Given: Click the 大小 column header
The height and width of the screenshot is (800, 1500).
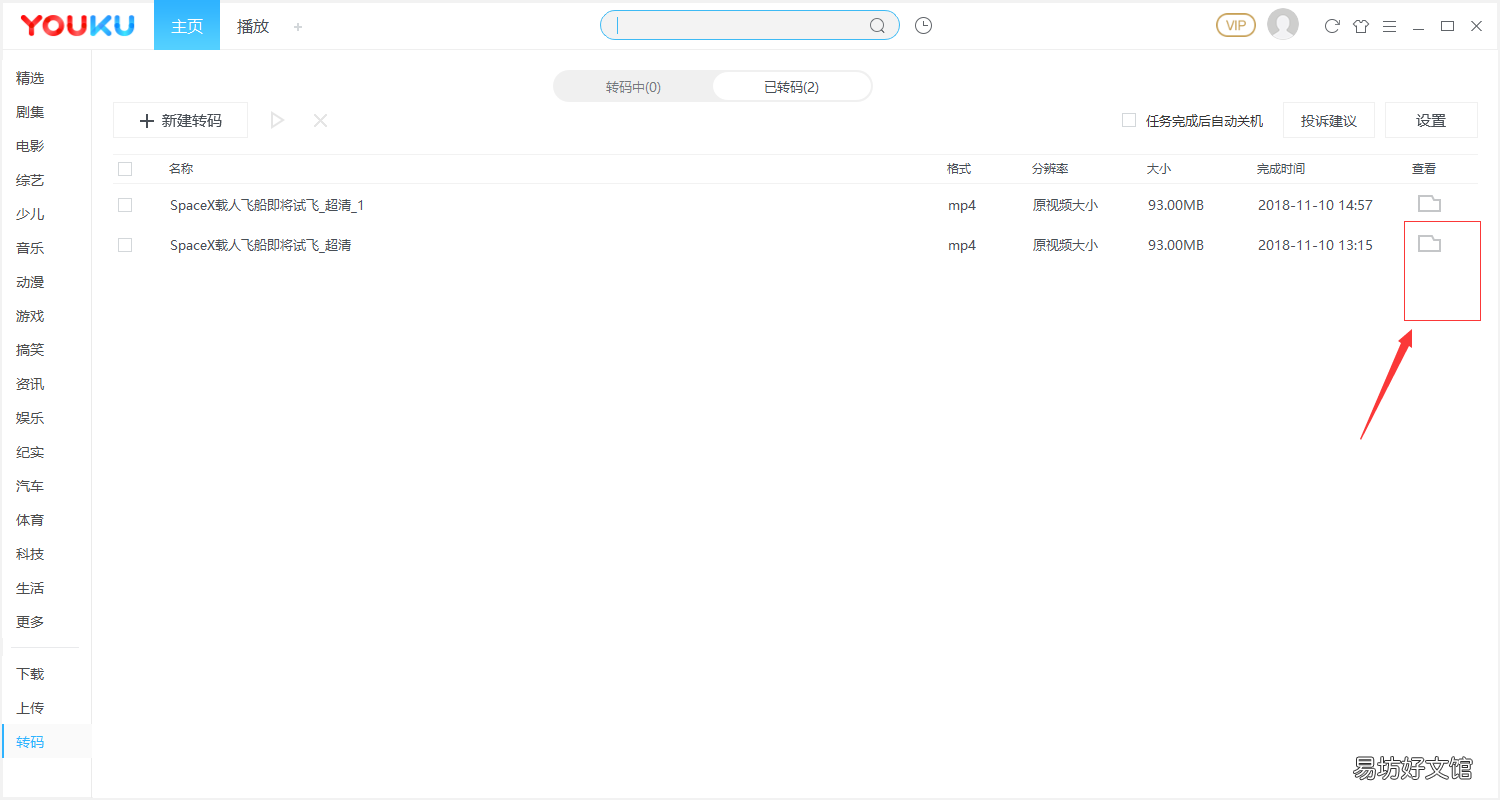Looking at the screenshot, I should (1159, 169).
